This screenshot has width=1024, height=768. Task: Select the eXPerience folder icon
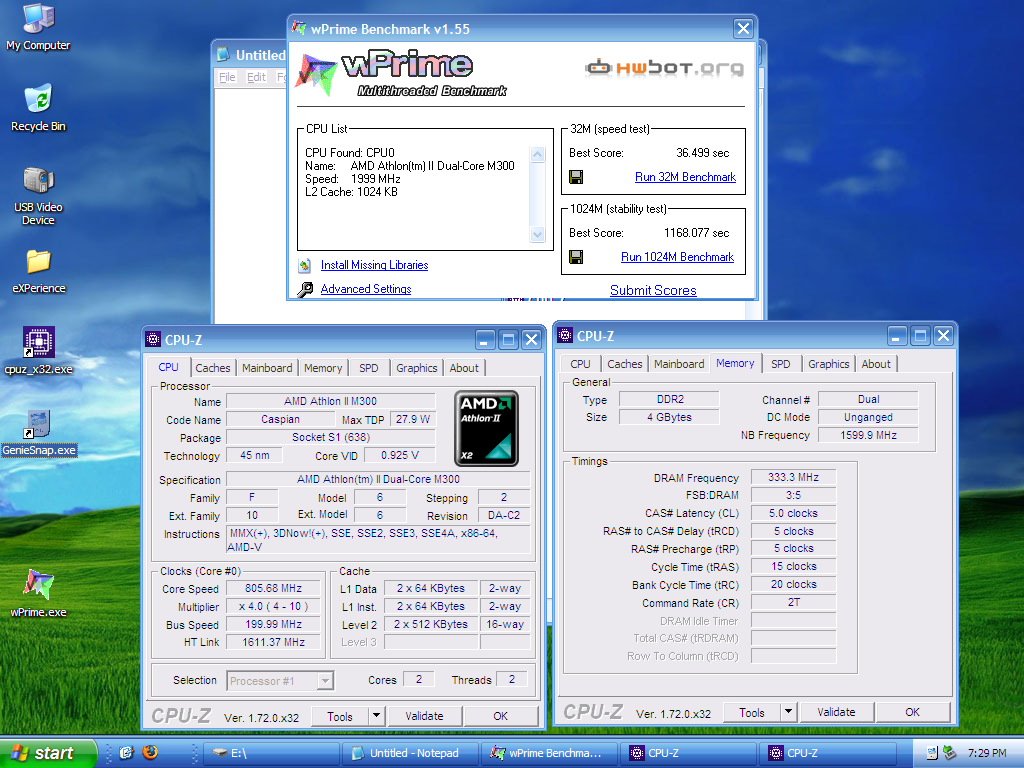pos(38,271)
